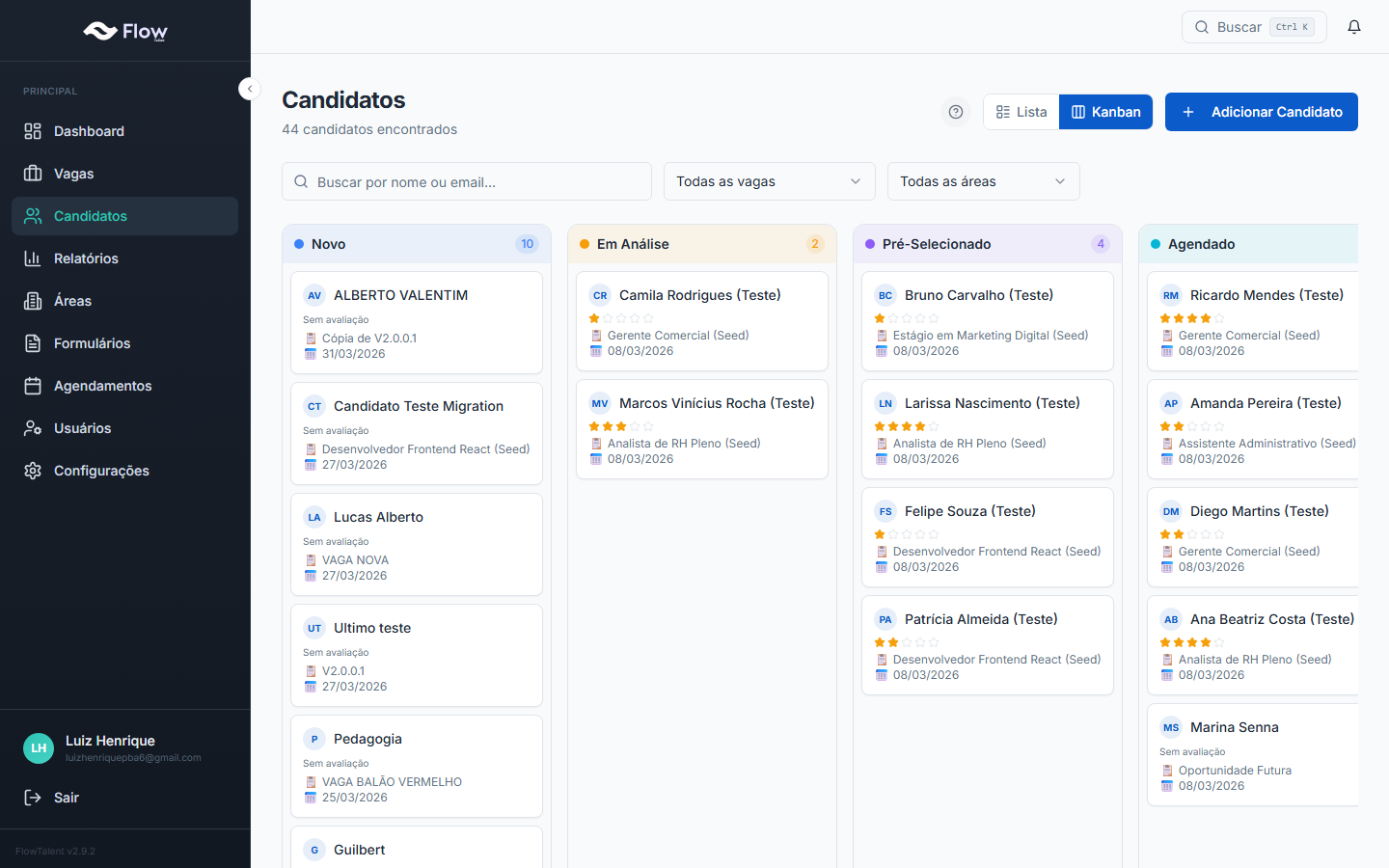This screenshot has height=868, width=1389.
Task: Open the Todas as vagas dropdown
Action: [769, 181]
